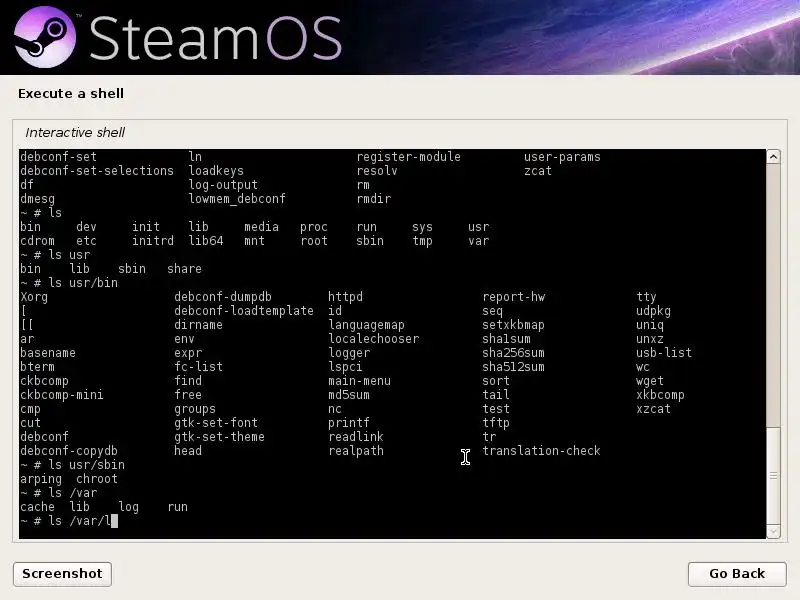Click the 'setxkbmap' entry

tap(513, 325)
